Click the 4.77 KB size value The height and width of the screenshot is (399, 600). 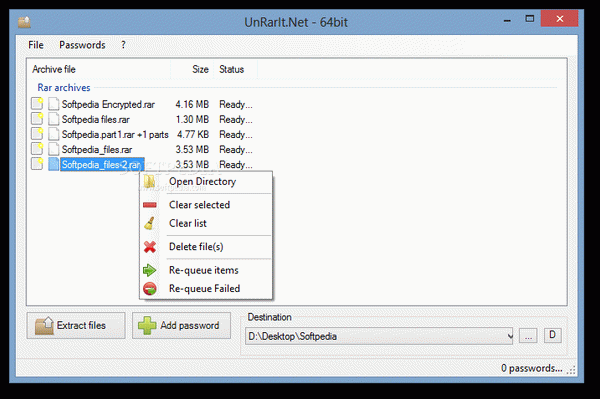click(193, 135)
